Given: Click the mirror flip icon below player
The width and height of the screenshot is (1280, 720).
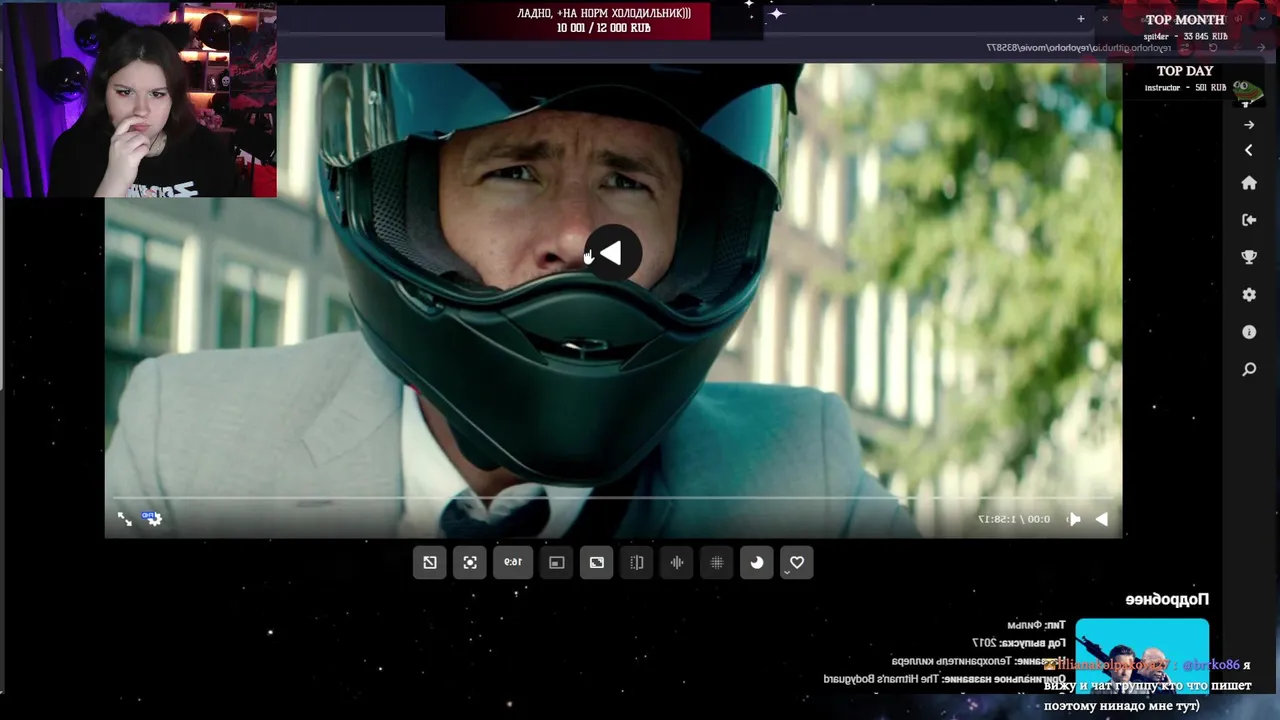Looking at the screenshot, I should [x=637, y=562].
